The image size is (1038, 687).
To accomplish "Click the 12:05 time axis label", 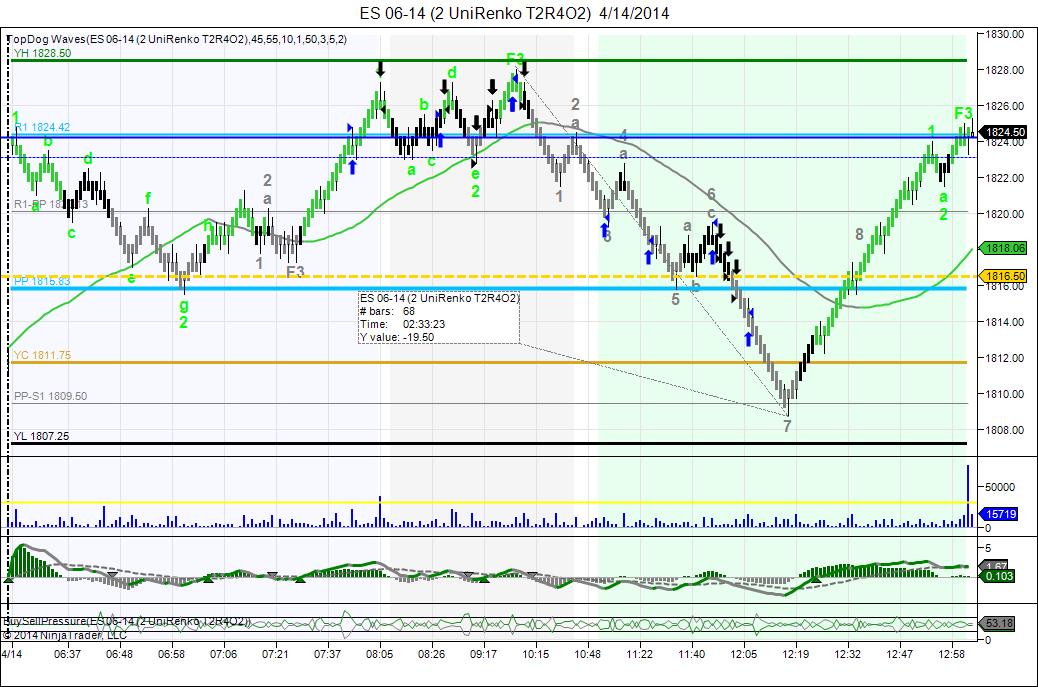I will pos(743,654).
